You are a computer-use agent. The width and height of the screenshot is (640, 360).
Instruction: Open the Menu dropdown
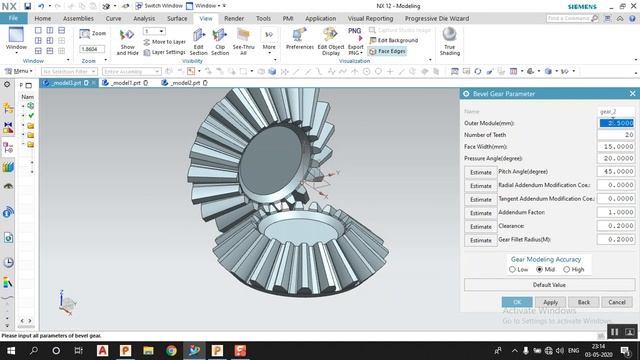[x=18, y=71]
